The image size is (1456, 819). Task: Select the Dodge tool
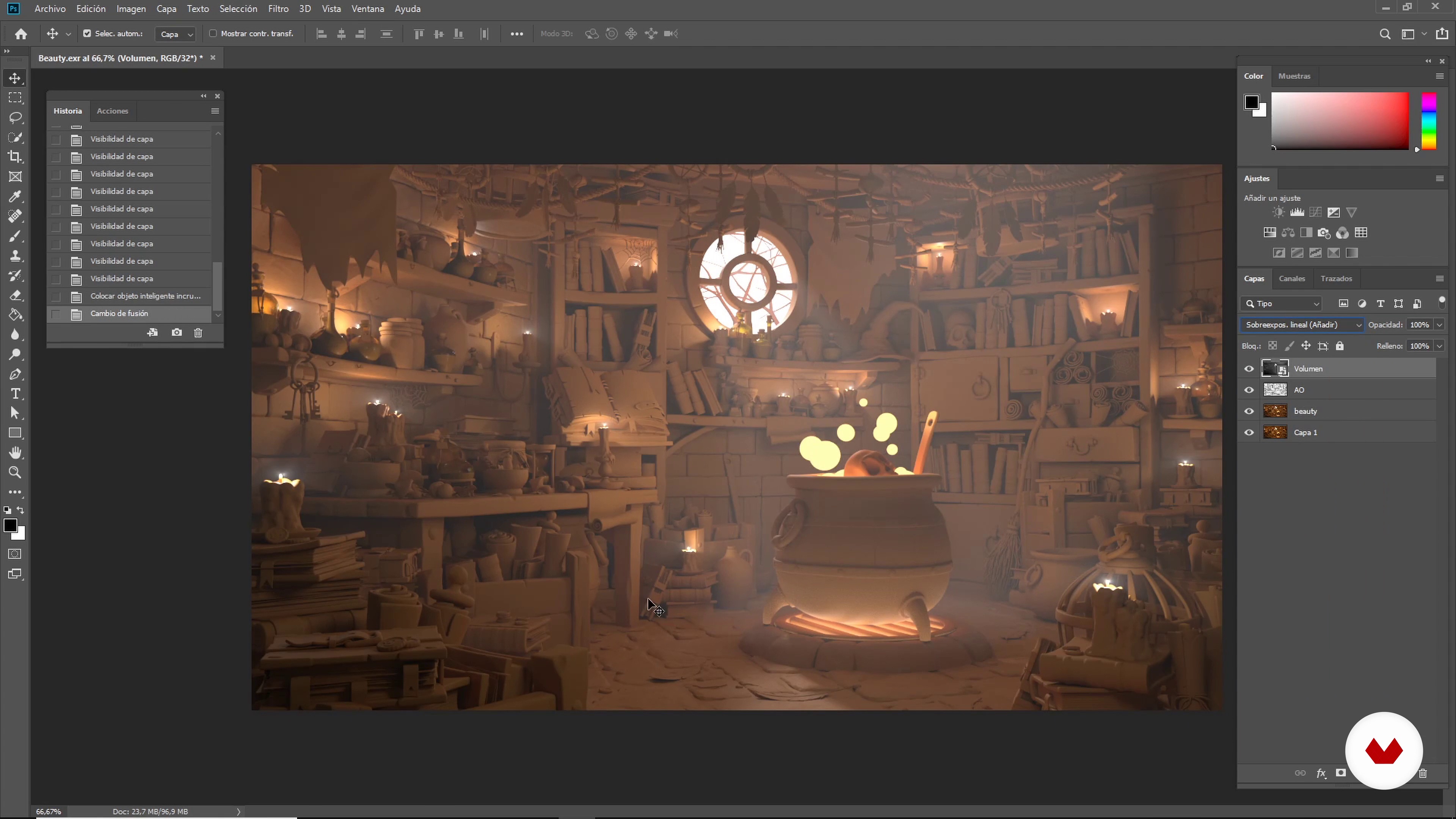15,355
